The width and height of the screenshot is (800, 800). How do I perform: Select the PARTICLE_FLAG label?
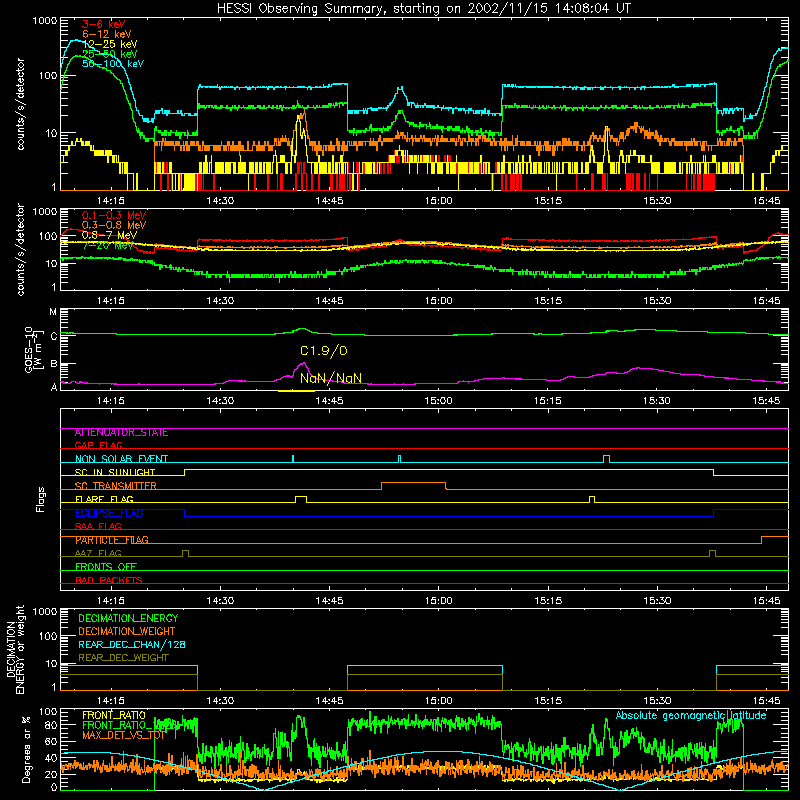tap(112, 540)
